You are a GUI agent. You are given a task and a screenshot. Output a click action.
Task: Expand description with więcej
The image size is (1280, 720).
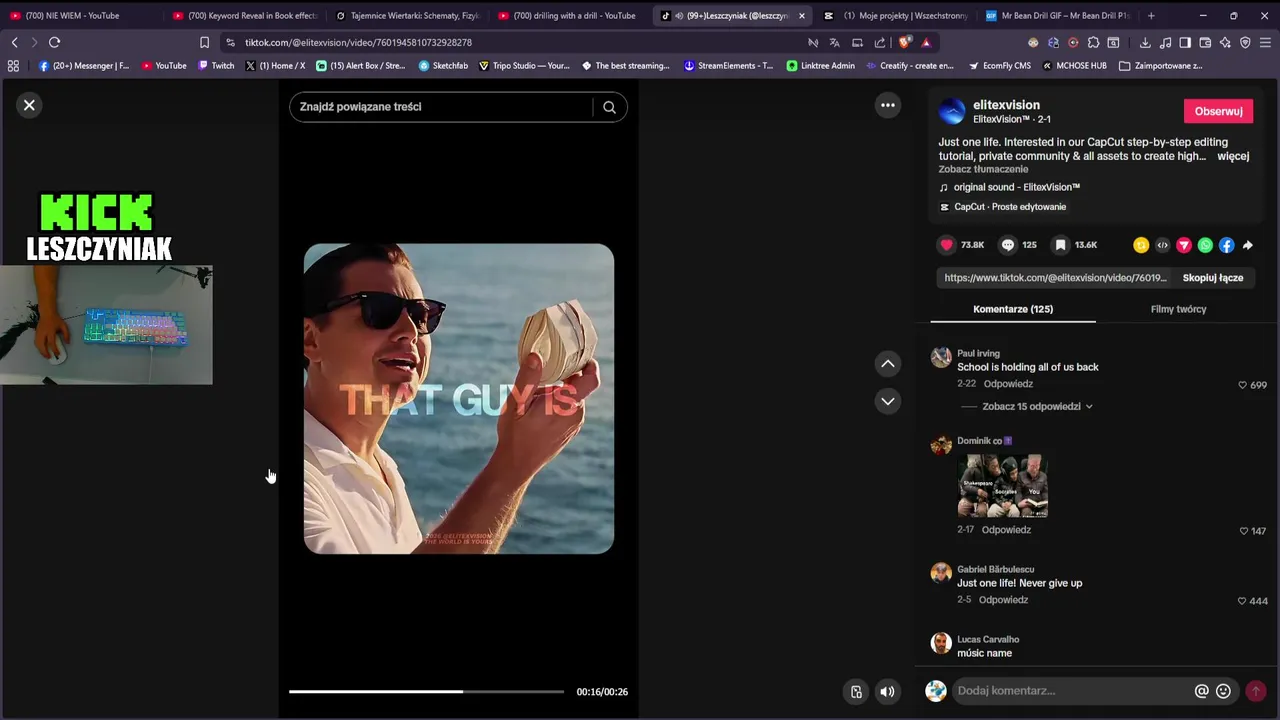pos(1233,156)
